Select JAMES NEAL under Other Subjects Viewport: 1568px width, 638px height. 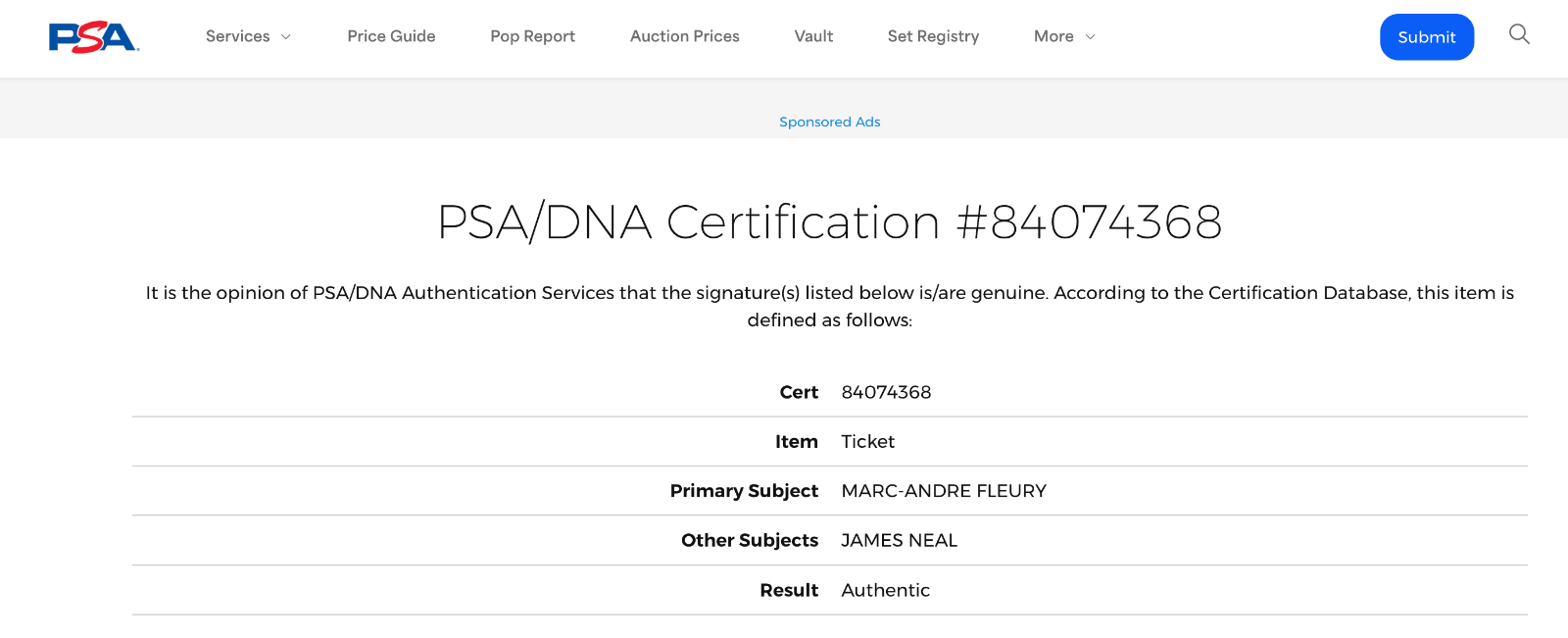pos(899,540)
